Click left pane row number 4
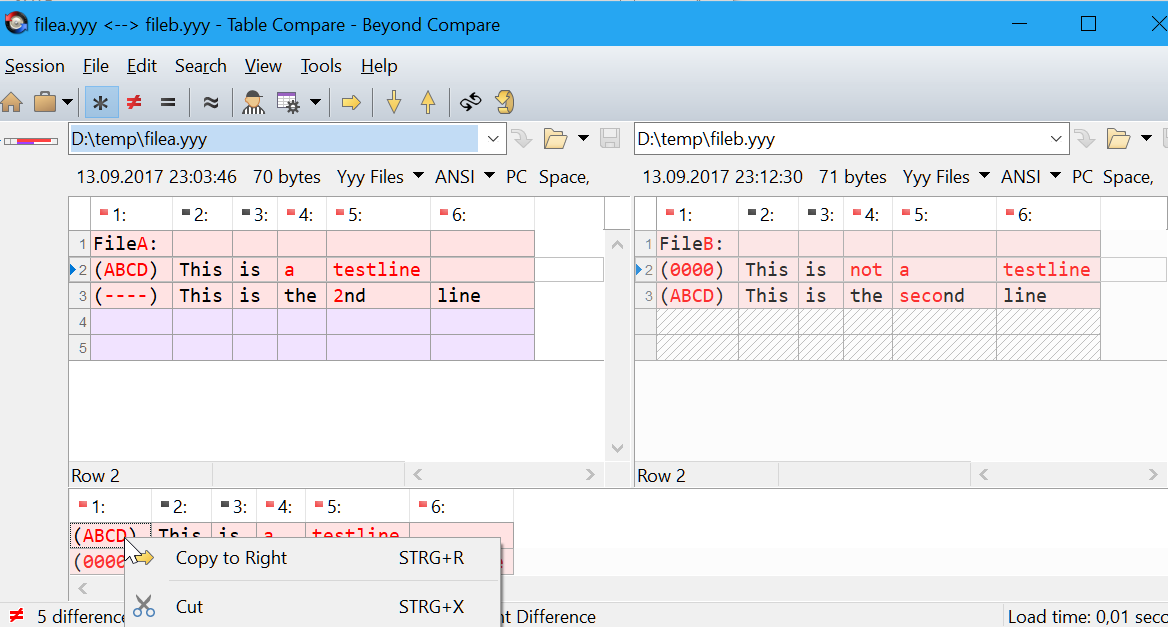The width and height of the screenshot is (1168, 627). click(x=80, y=322)
